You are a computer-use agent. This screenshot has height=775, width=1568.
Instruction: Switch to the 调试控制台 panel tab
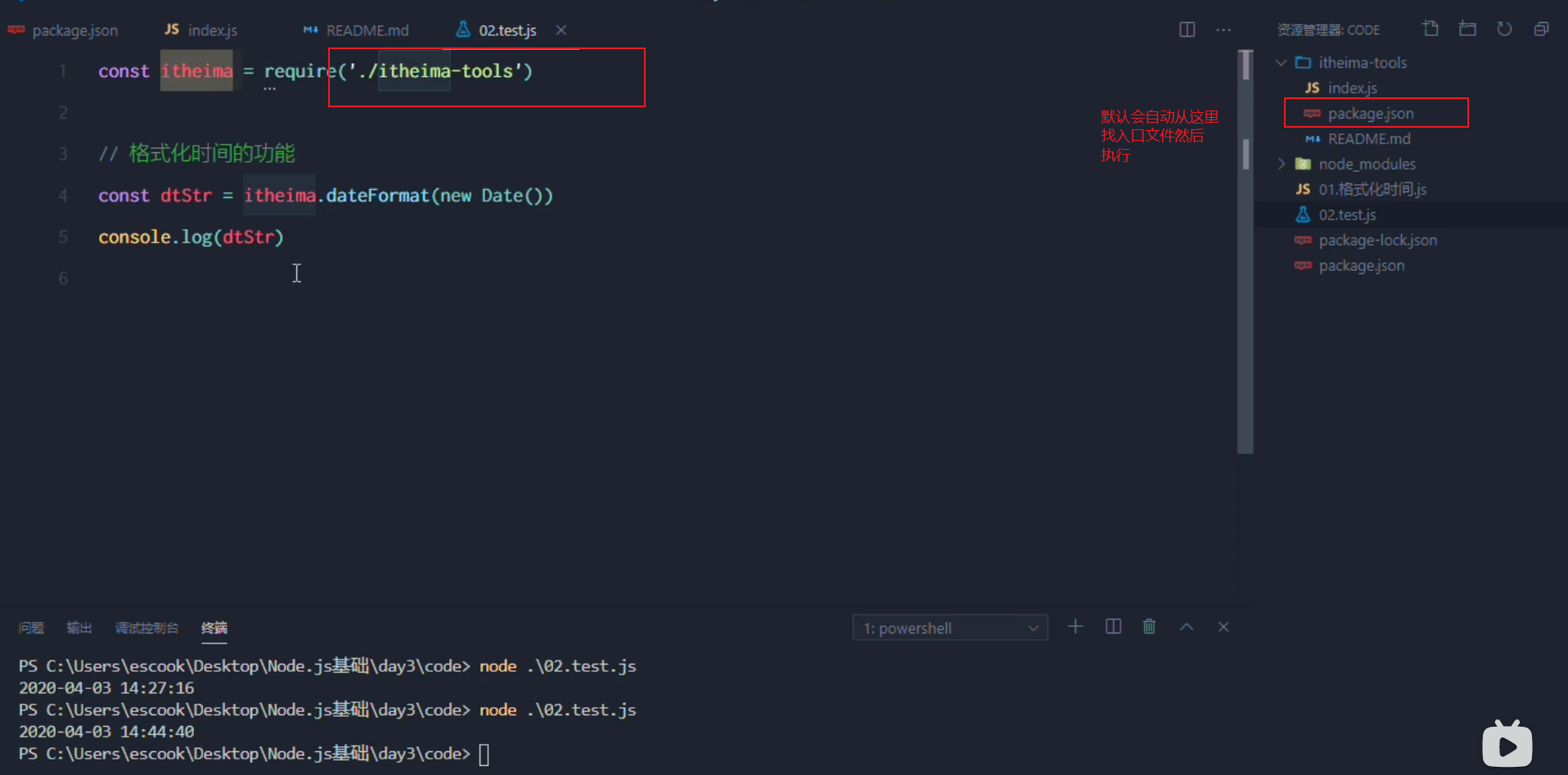tap(146, 628)
